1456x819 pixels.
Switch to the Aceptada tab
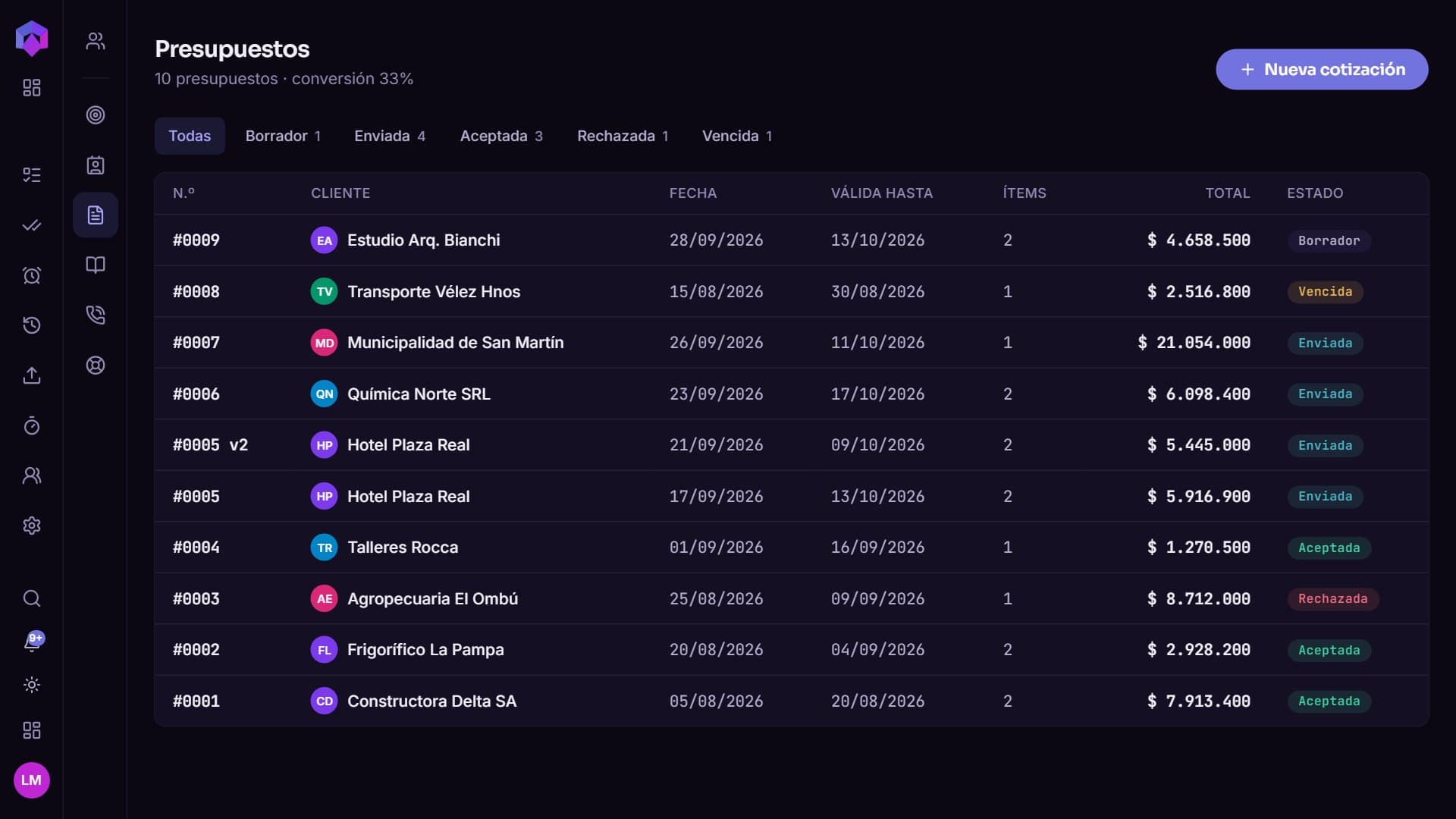point(501,136)
